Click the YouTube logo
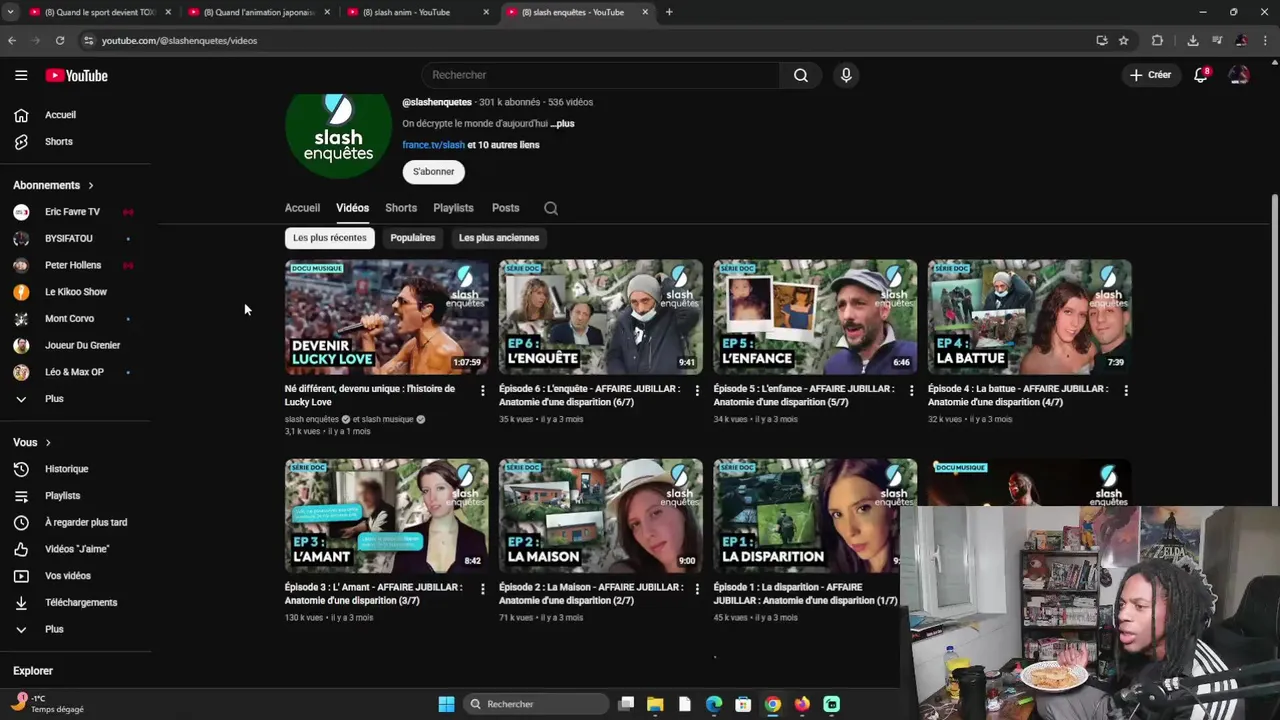This screenshot has height=720, width=1280. 76,76
